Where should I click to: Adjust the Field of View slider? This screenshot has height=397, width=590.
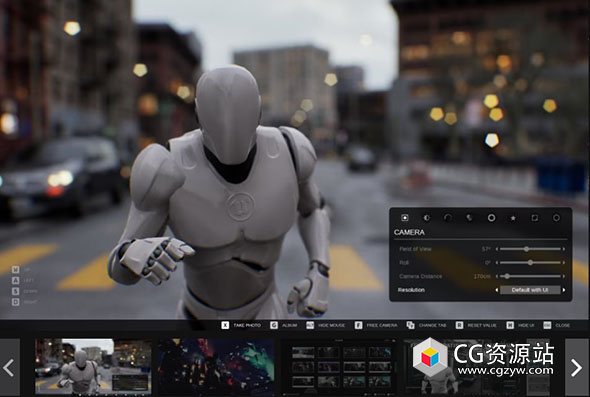[x=530, y=249]
